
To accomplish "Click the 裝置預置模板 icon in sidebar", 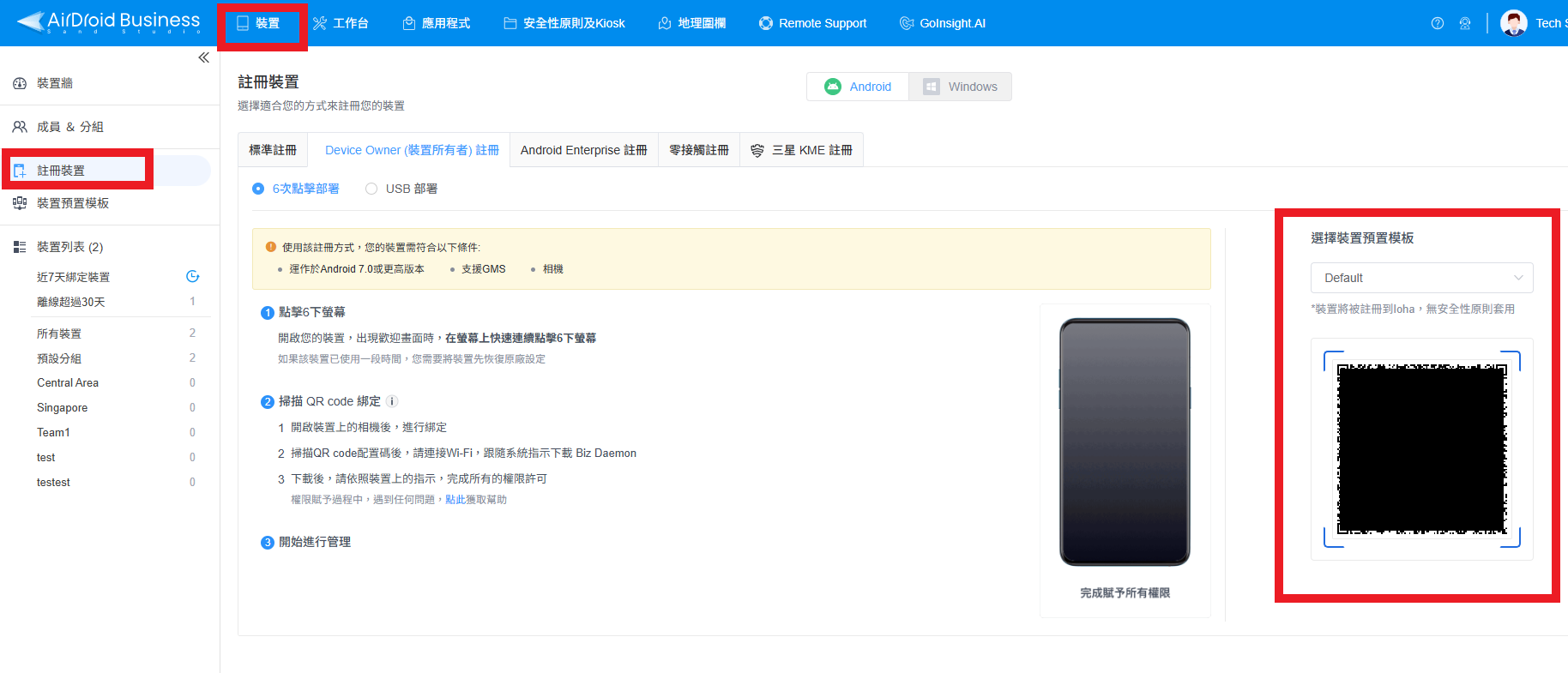I will (x=20, y=203).
